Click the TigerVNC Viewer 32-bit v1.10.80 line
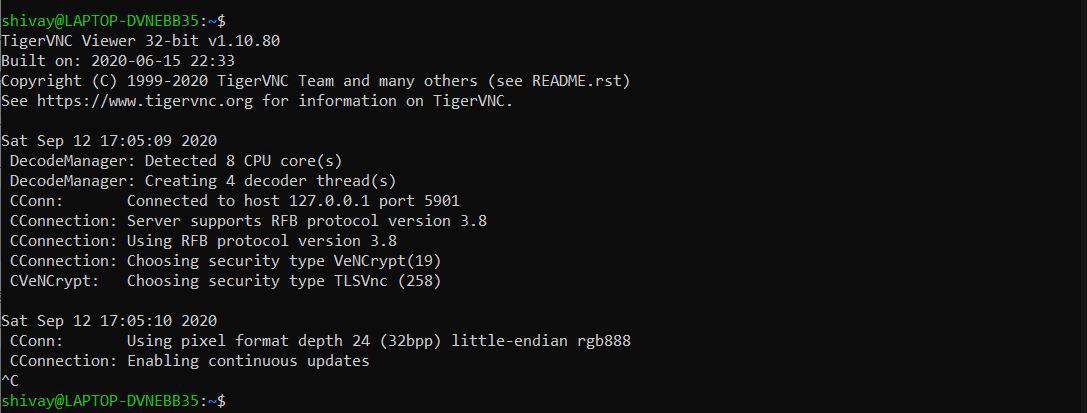 (141, 41)
